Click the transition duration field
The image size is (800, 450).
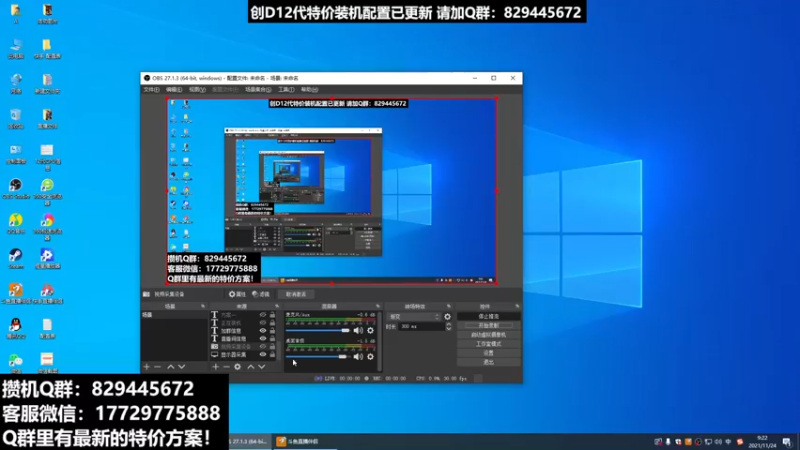click(421, 327)
